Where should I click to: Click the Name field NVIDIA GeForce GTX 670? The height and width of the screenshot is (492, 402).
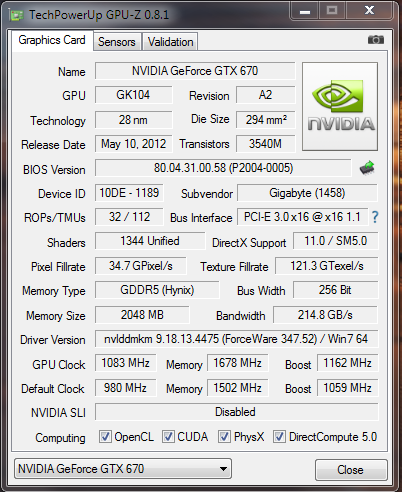[x=195, y=71]
